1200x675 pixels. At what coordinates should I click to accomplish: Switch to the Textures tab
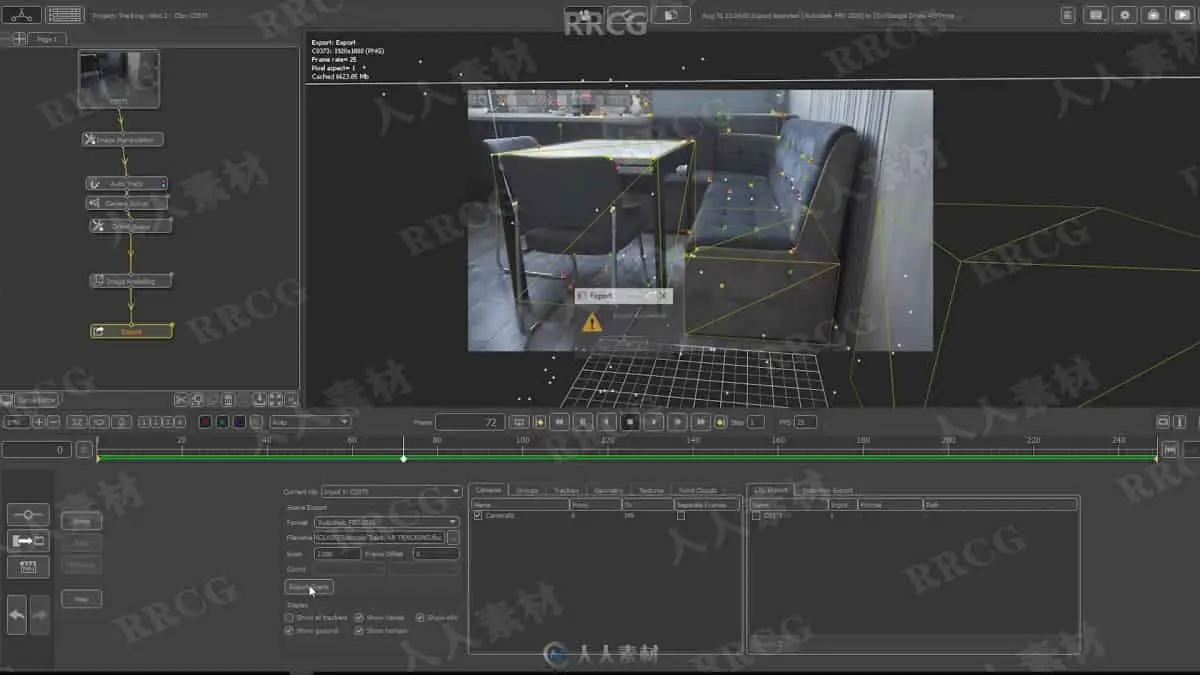point(651,491)
